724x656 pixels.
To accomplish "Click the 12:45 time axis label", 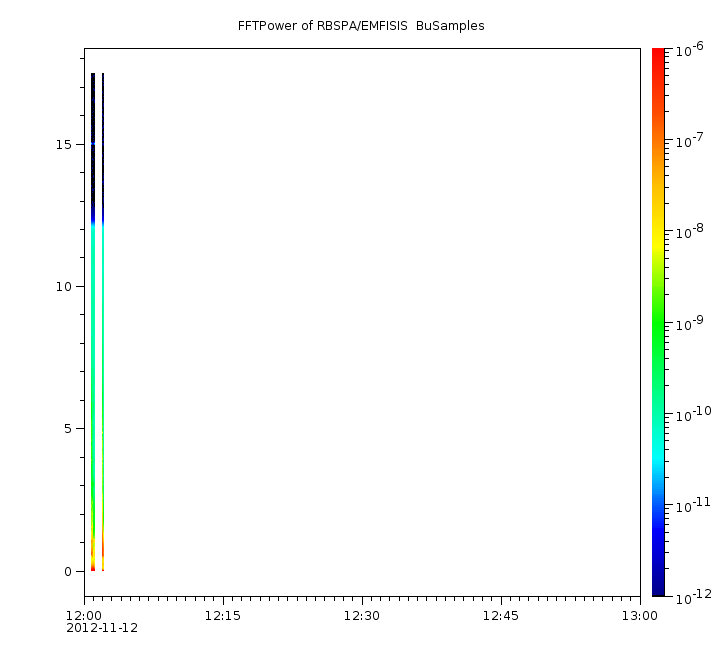I will tap(501, 616).
